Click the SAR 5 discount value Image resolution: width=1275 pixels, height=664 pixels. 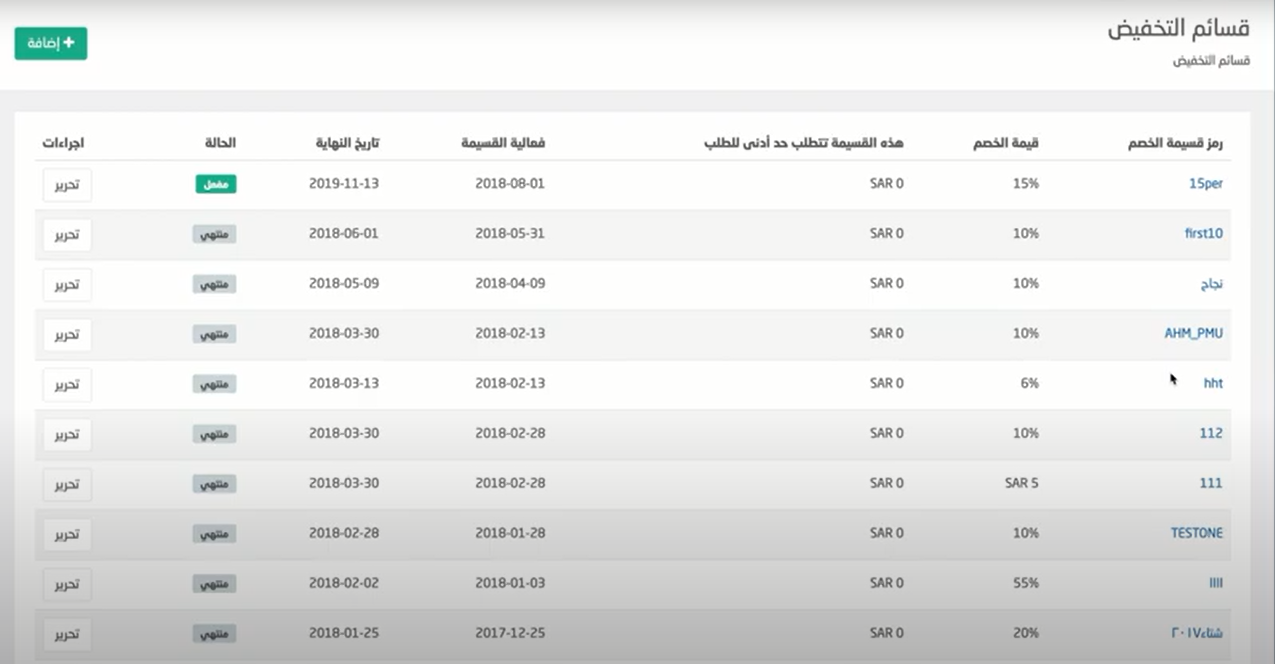1022,484
